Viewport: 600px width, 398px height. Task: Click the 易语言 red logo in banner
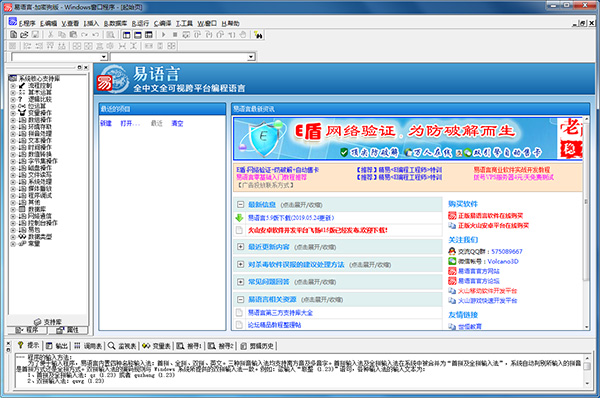point(104,83)
